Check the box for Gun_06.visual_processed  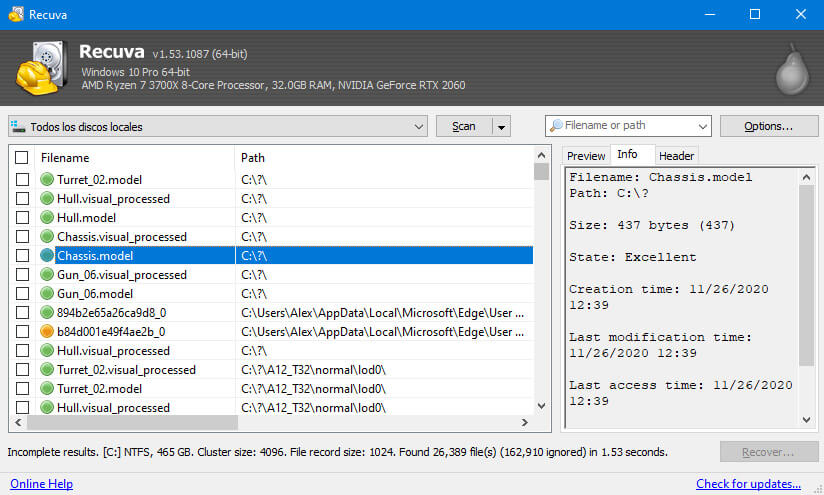tap(22, 274)
